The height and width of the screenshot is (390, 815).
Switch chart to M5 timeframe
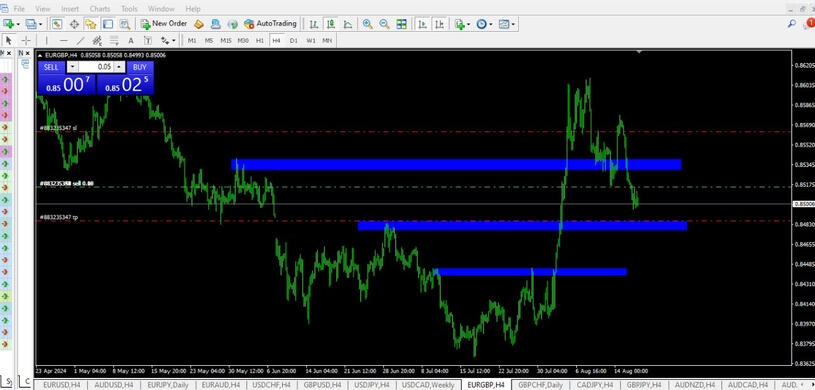209,40
